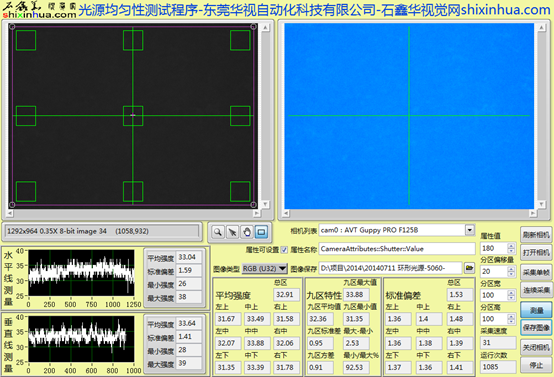Select the rectangle ROI tool
This screenshot has height=377, width=554.
point(261,232)
